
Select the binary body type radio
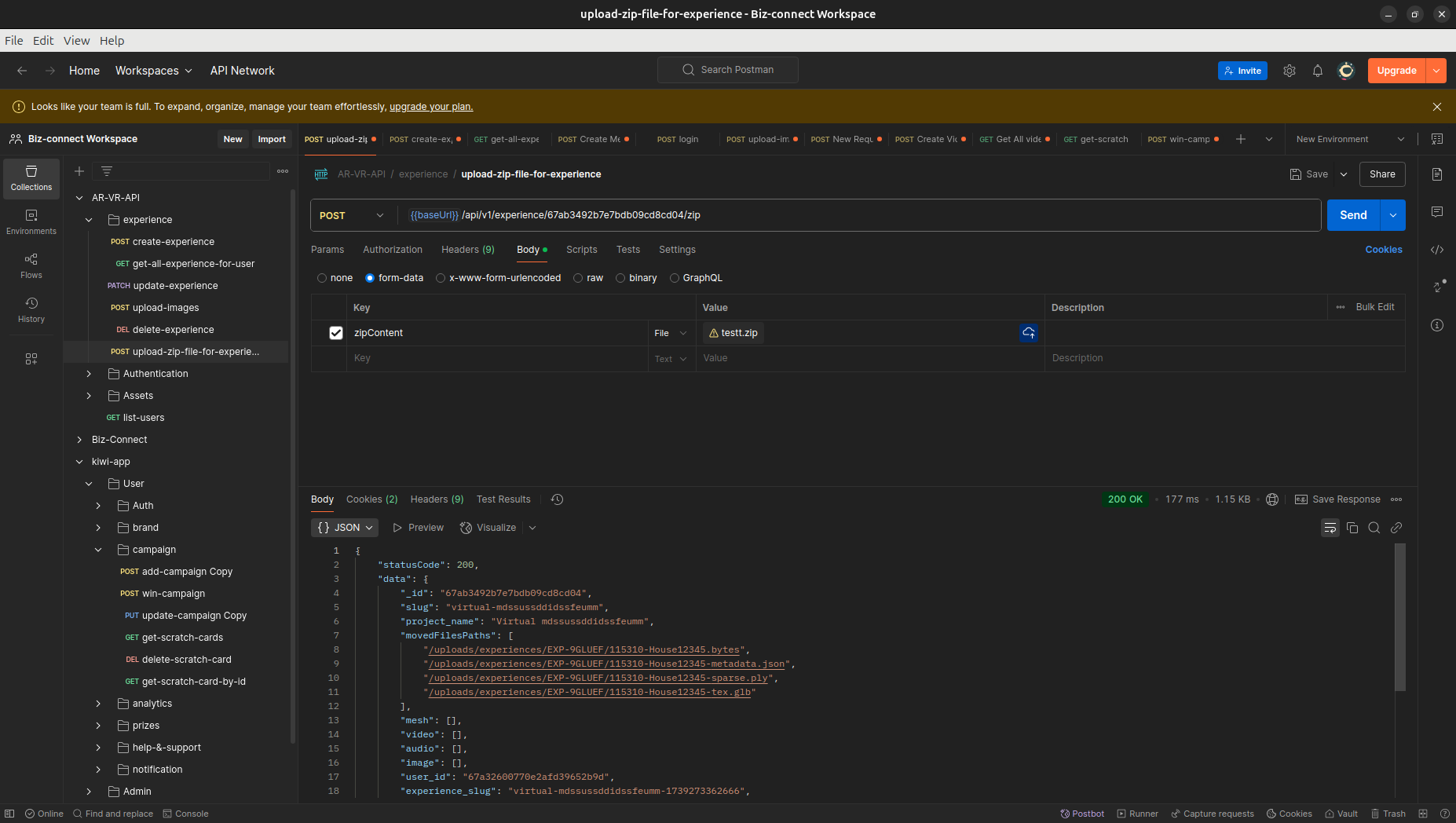[620, 278]
